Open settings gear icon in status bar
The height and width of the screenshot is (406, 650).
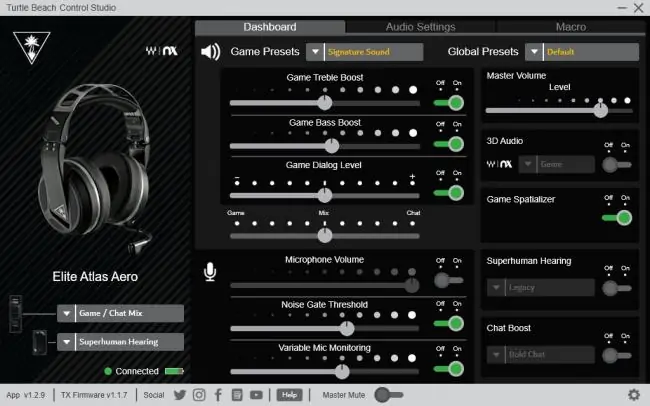pos(634,395)
